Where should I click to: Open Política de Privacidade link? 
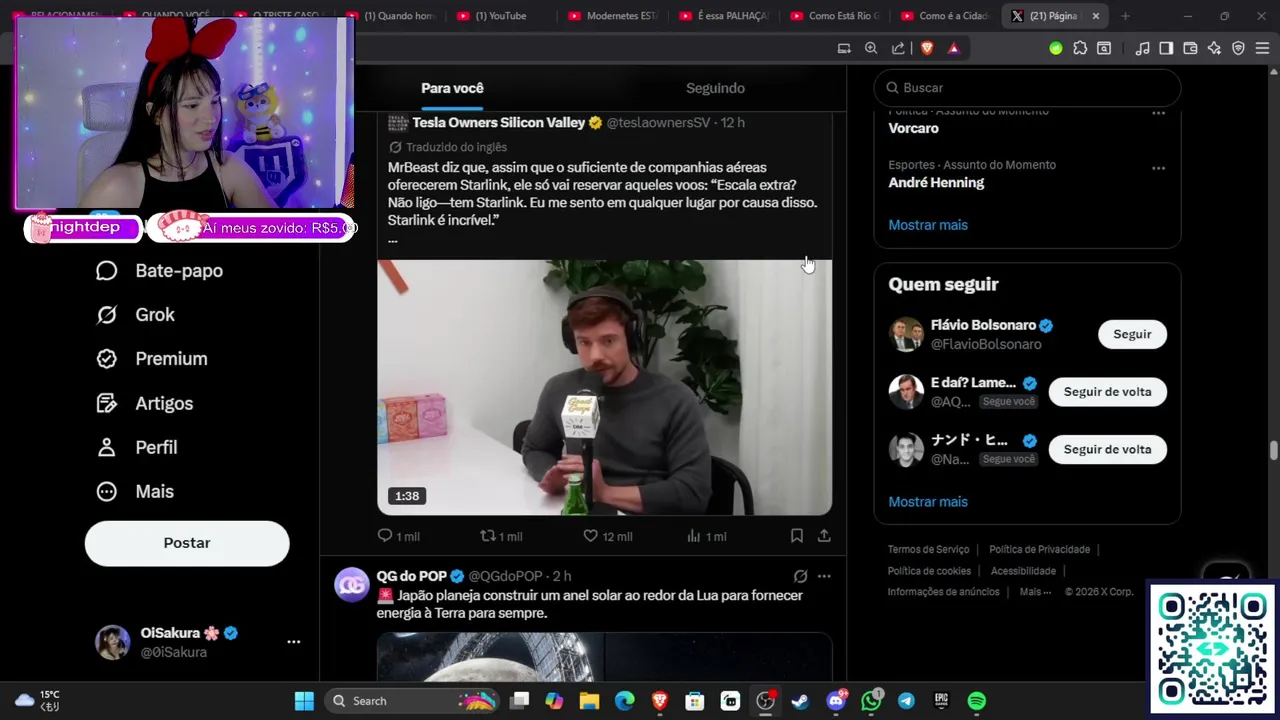1039,549
